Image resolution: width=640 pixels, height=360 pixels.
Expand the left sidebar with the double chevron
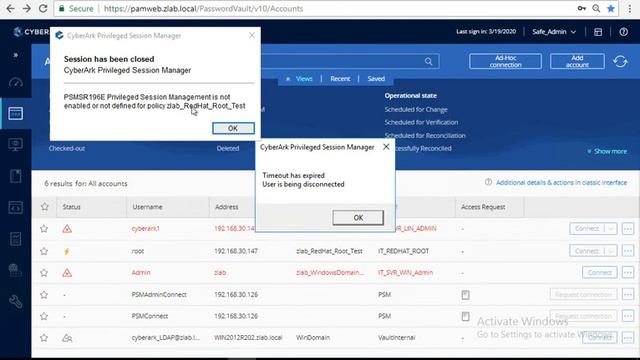(x=16, y=55)
